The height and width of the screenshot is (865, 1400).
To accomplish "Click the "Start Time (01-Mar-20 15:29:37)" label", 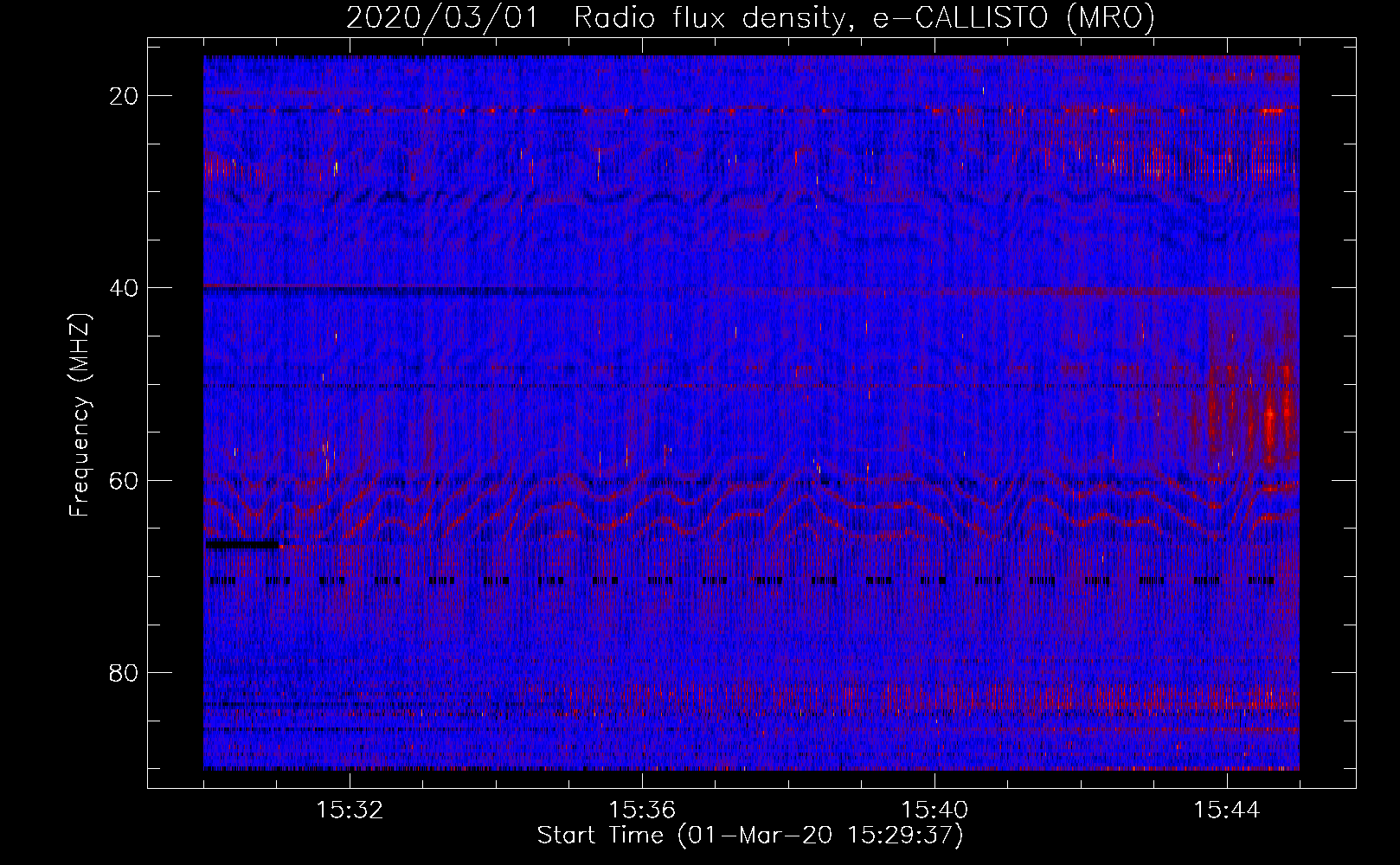I will [750, 836].
